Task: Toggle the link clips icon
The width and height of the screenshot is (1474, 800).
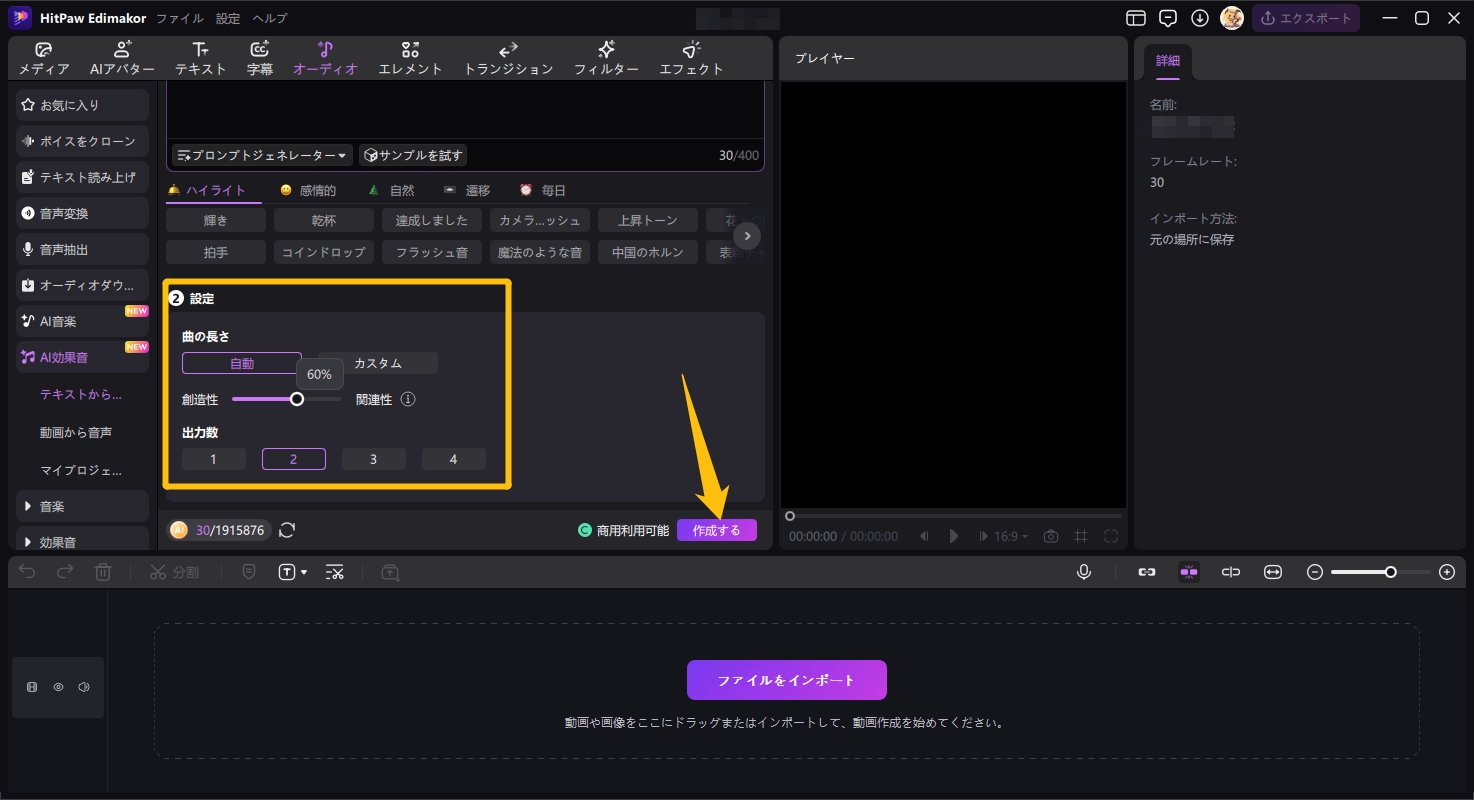Action: click(x=1147, y=572)
